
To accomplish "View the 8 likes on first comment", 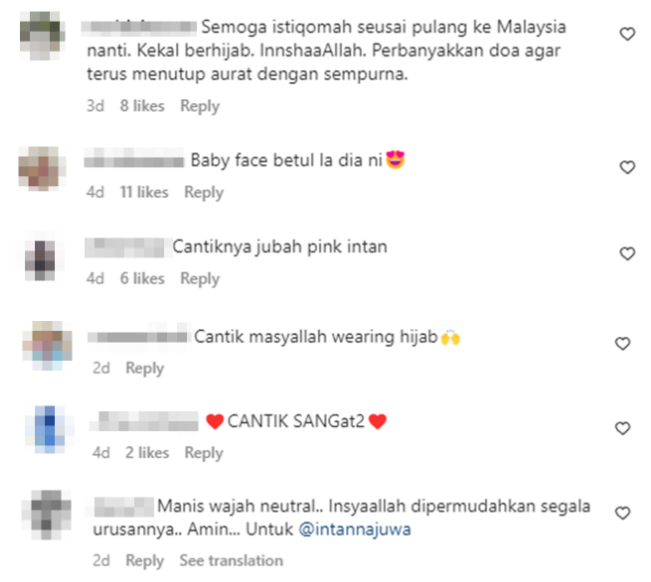I will pyautogui.click(x=142, y=106).
